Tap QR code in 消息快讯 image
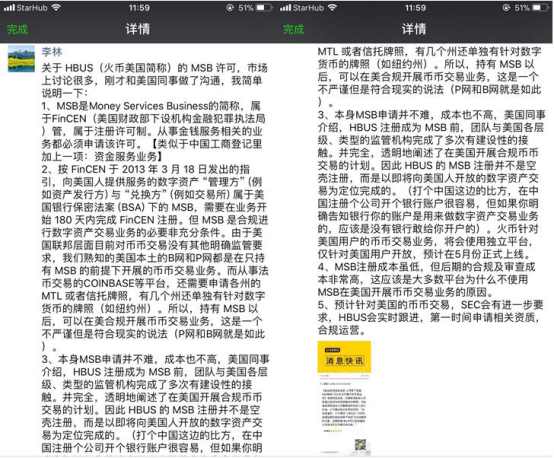 [x=360, y=445]
